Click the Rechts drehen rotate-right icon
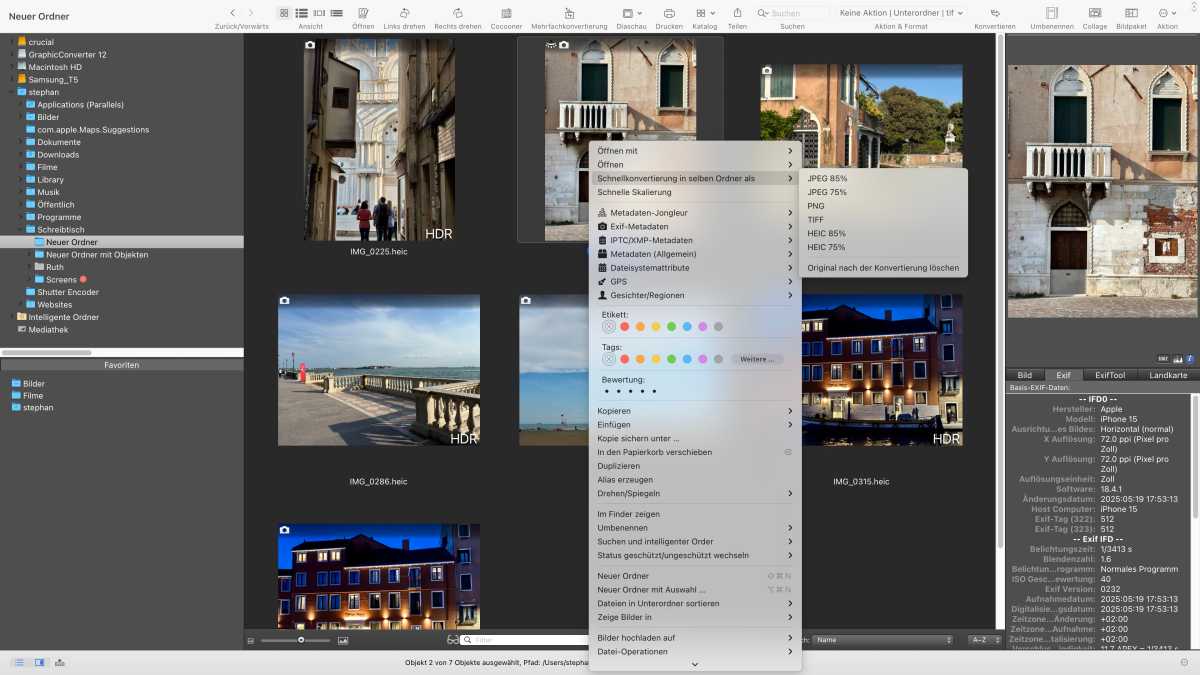The image size is (1200, 675). tap(457, 13)
